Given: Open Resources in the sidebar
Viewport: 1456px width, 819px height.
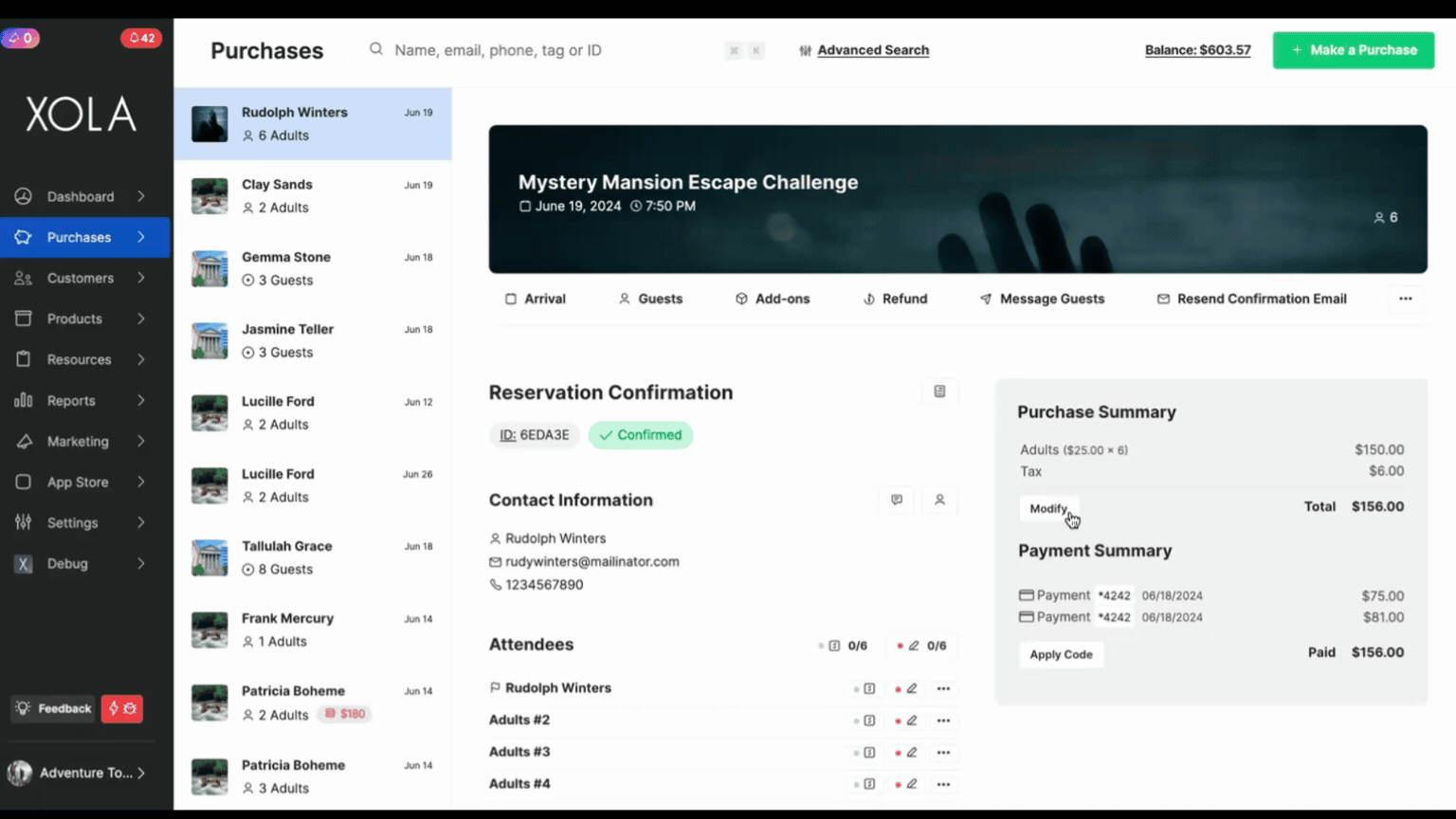Looking at the screenshot, I should click(81, 359).
